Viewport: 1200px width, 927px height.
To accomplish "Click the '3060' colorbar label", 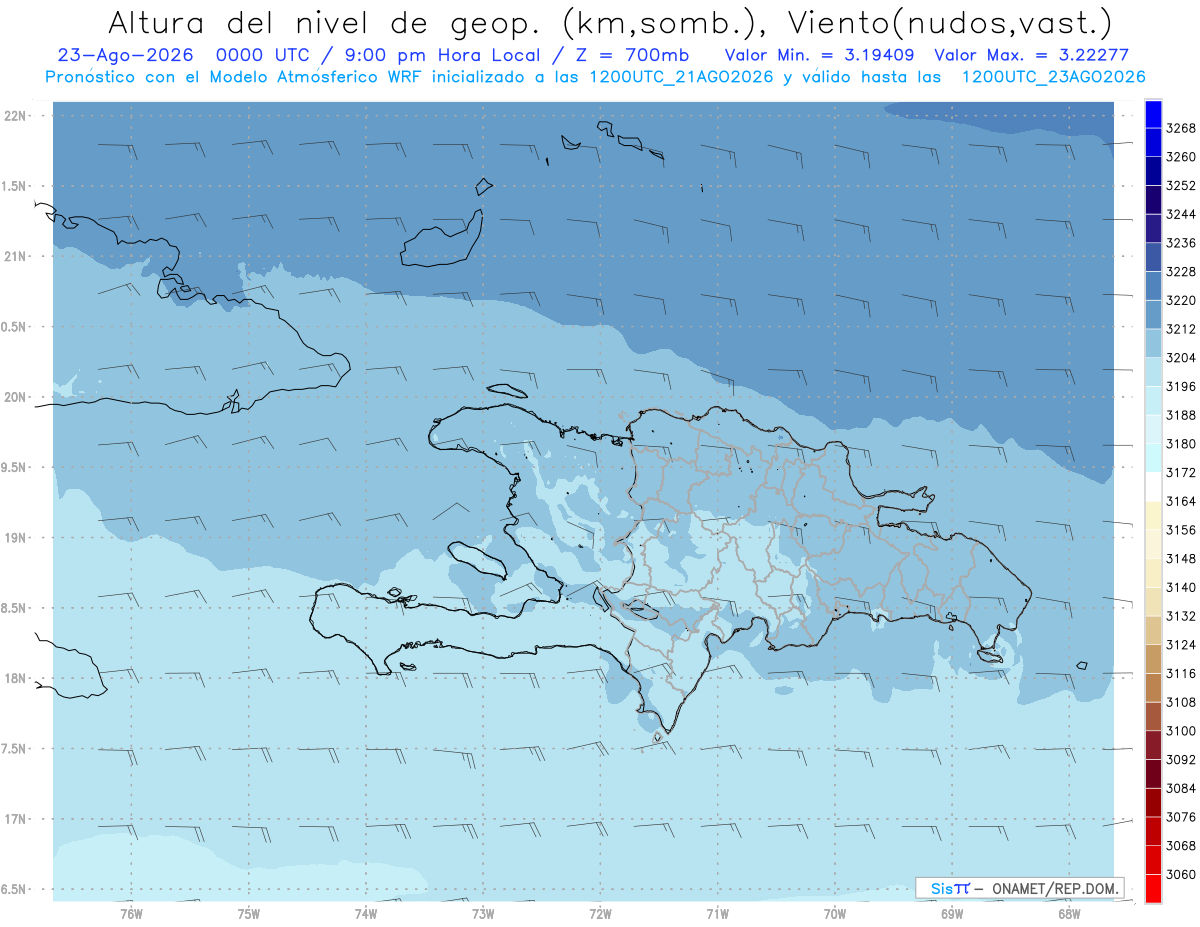I will click(1181, 874).
